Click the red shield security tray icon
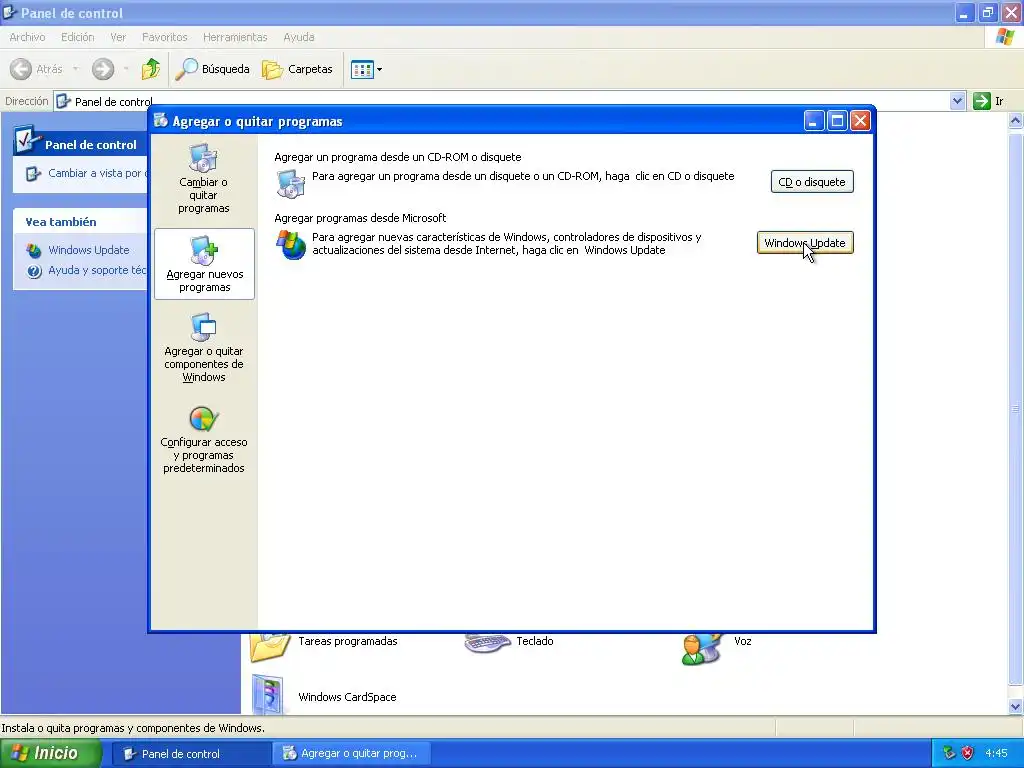This screenshot has width=1024, height=768. [x=967, y=754]
